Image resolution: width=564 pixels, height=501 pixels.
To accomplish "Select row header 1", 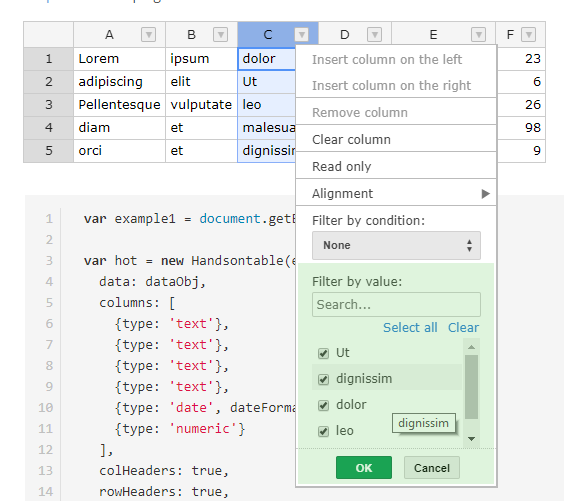I will (x=49, y=59).
